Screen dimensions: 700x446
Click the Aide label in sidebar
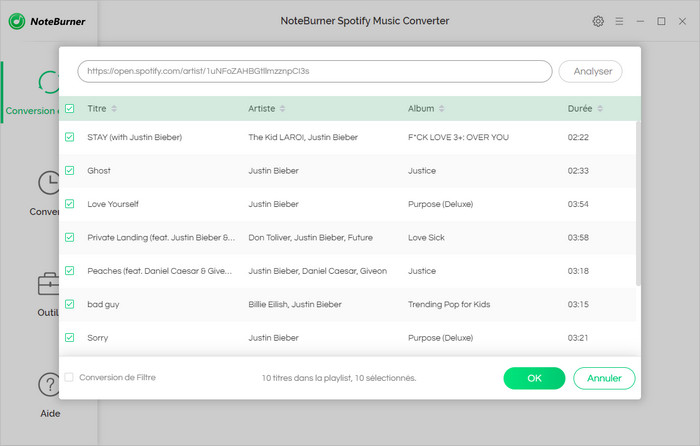(50, 413)
